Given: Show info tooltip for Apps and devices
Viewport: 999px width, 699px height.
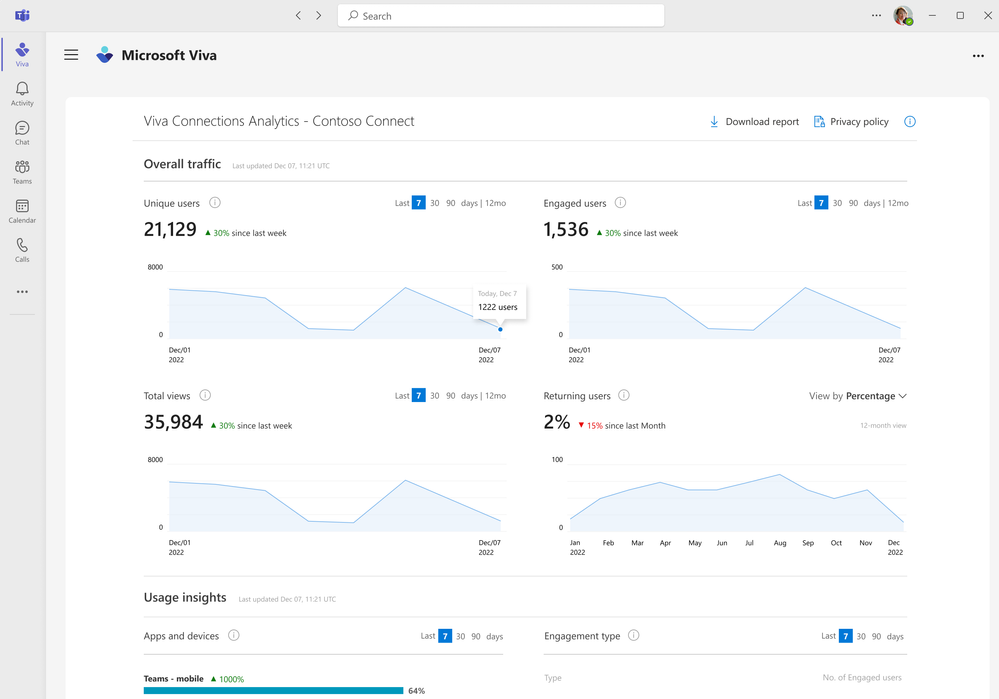Looking at the screenshot, I should pos(234,635).
